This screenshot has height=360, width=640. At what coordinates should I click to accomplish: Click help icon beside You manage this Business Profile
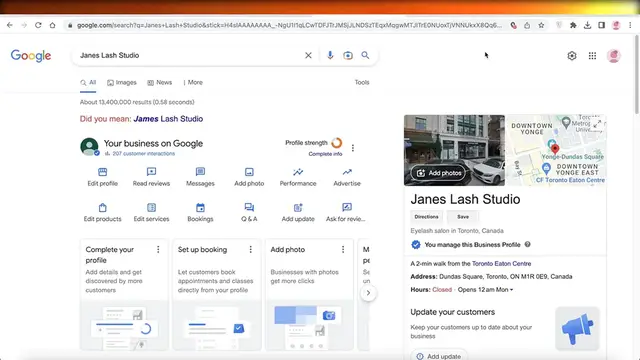pos(527,244)
